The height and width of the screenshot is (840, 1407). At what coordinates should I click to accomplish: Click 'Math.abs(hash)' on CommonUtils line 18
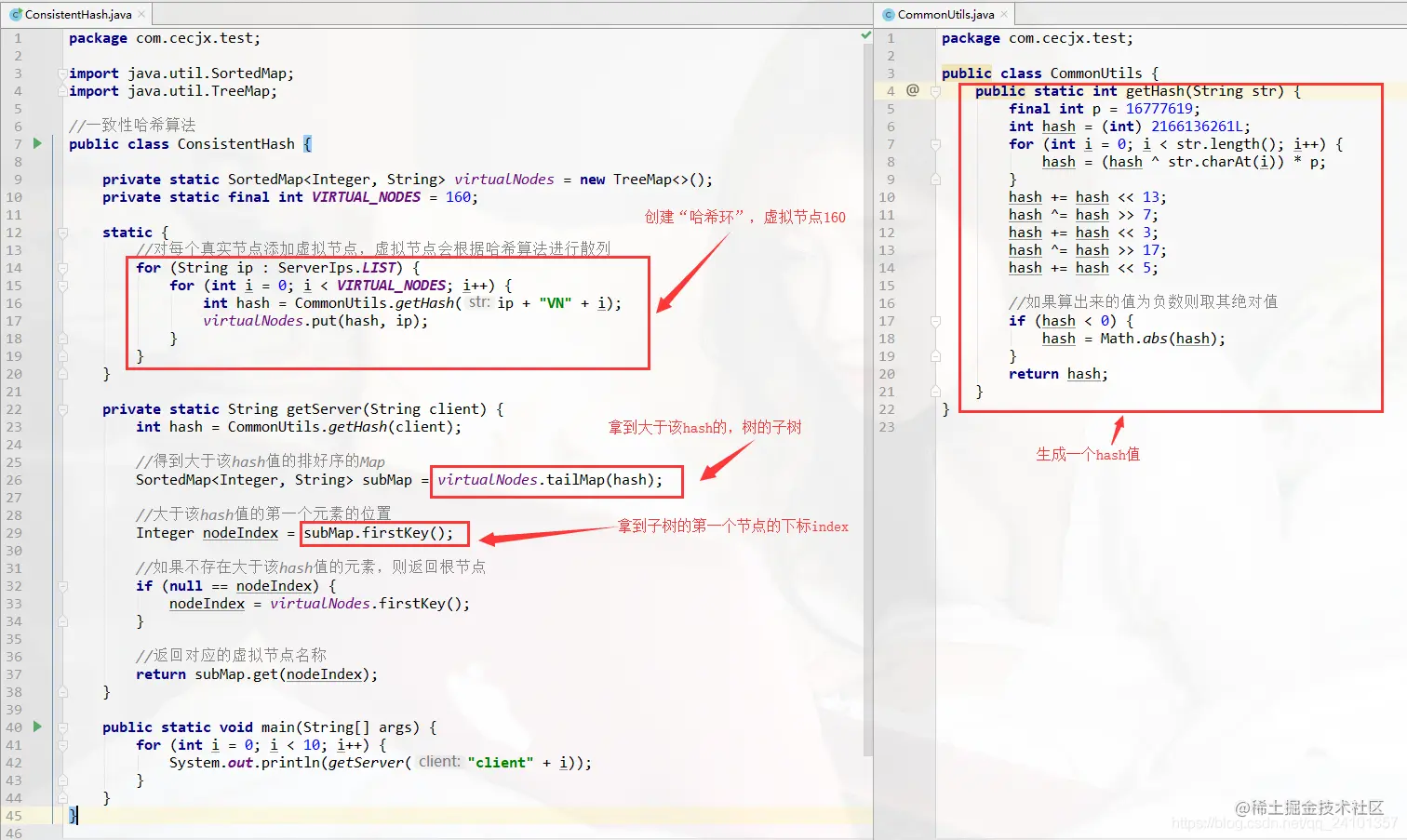pos(1159,339)
